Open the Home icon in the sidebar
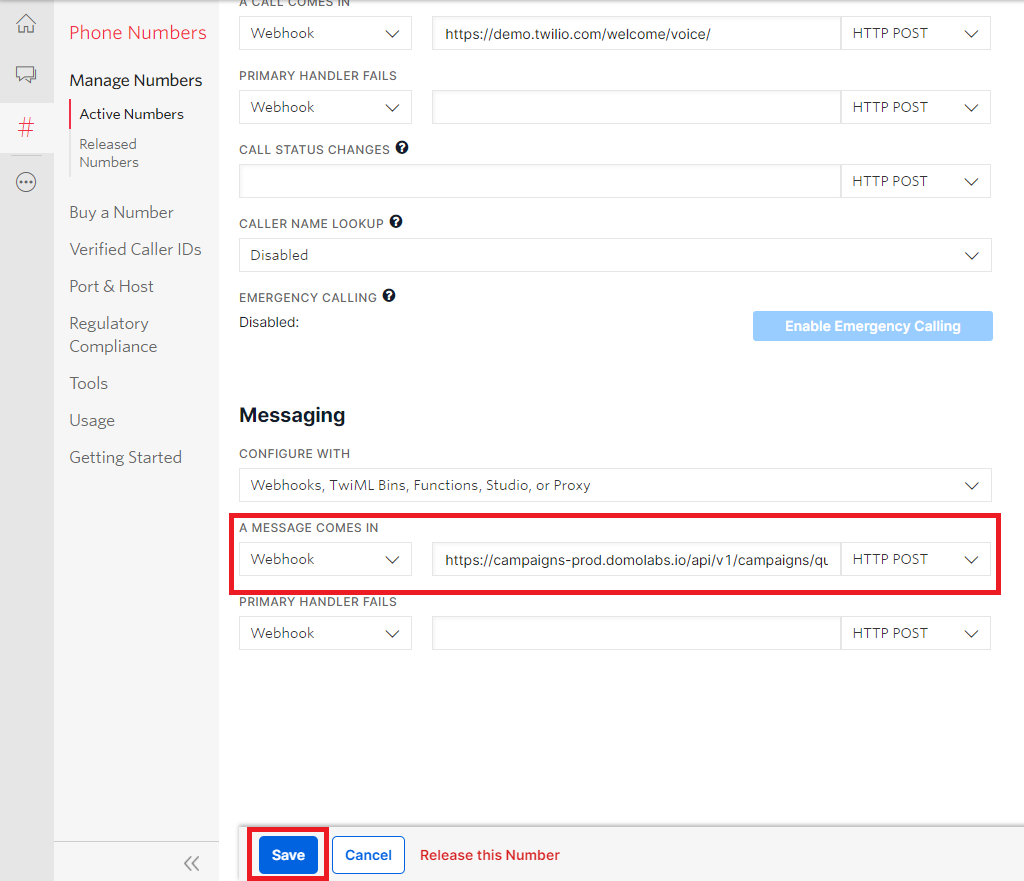This screenshot has width=1024, height=881. pos(27,22)
